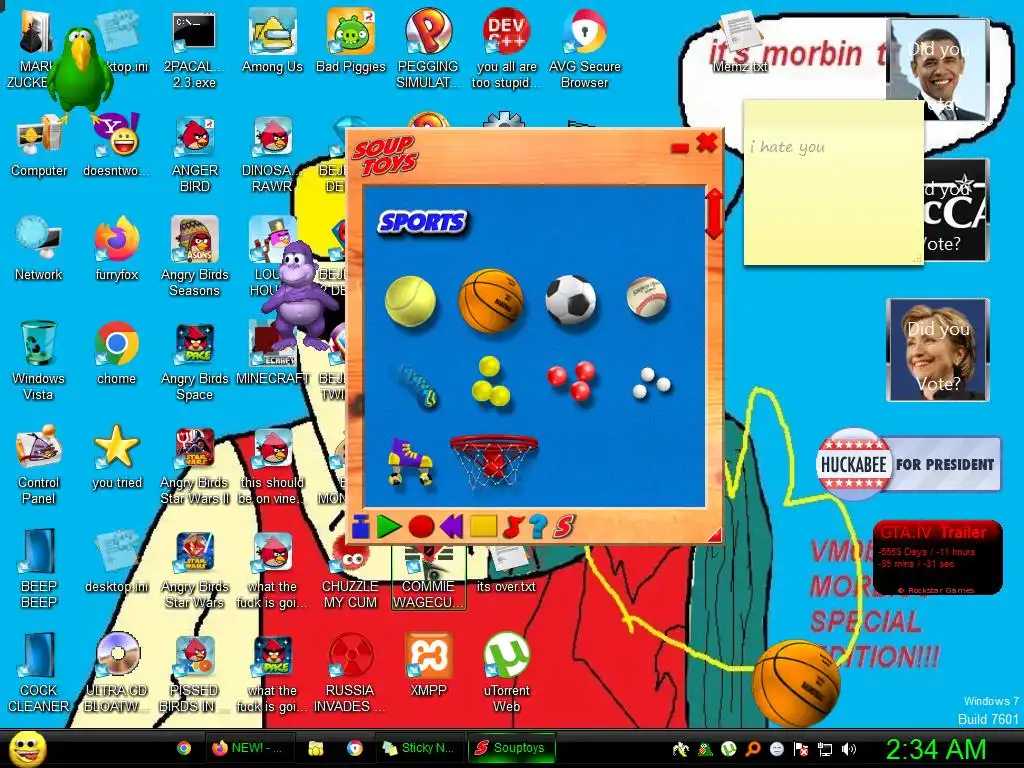The height and width of the screenshot is (768, 1024).
Task: Click the 2:34 AM taskbar clock
Action: (x=936, y=750)
